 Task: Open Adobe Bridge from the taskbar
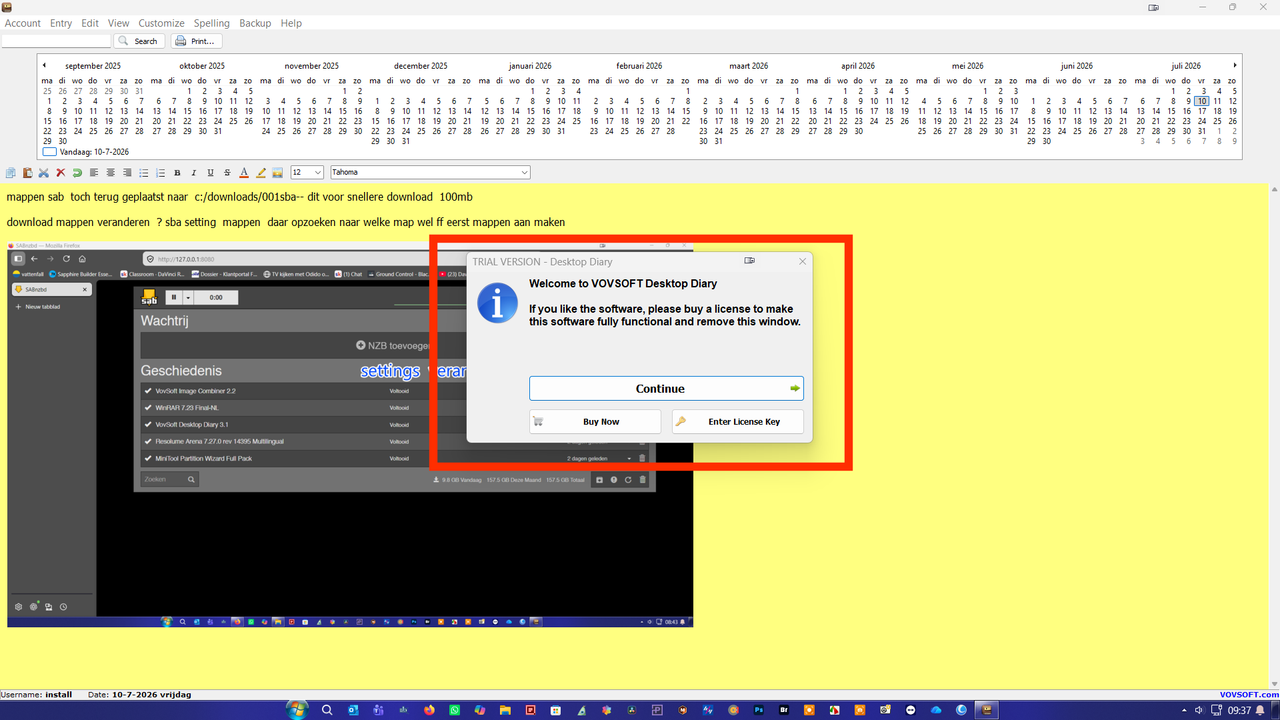coord(784,710)
